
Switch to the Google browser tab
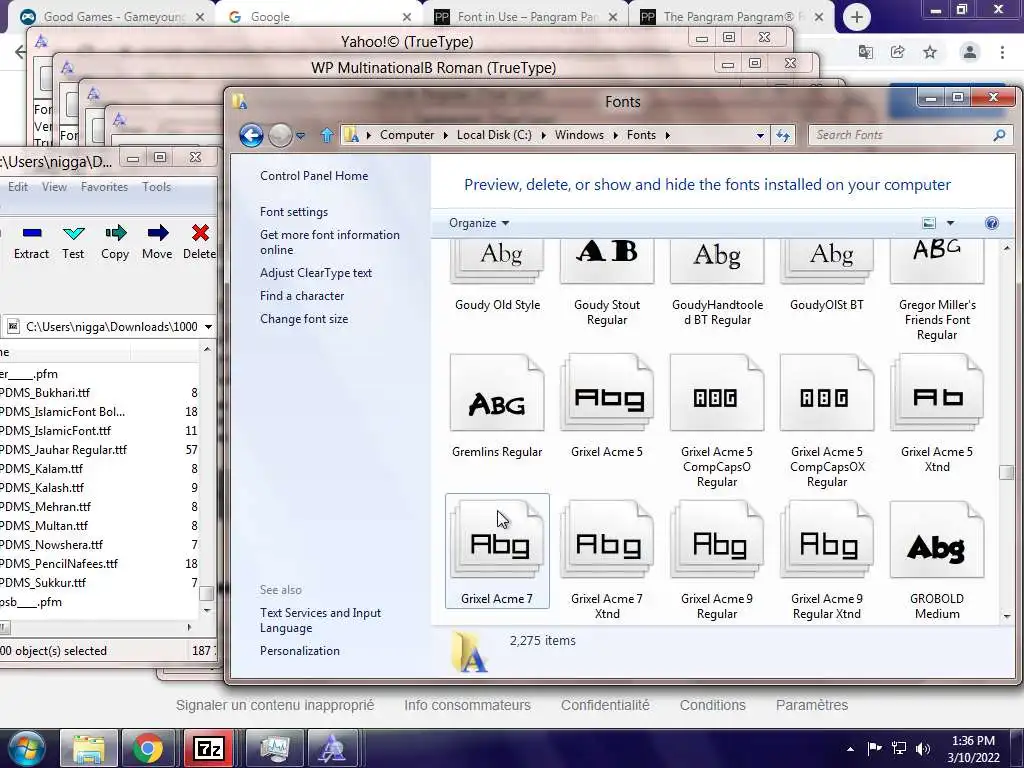tap(320, 17)
